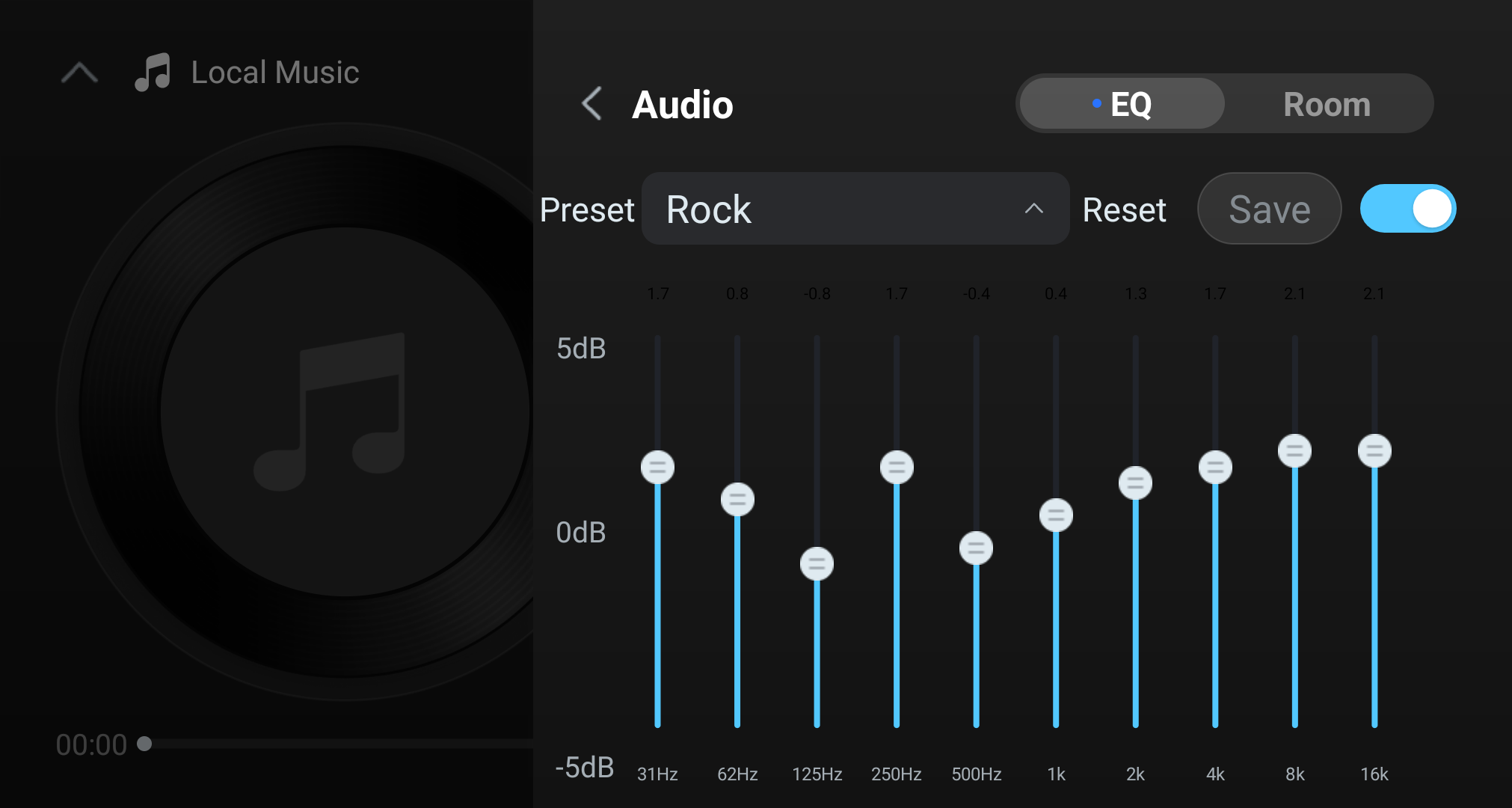Click the Local Music title text
Viewport: 1512px width, 808px height.
275,73
